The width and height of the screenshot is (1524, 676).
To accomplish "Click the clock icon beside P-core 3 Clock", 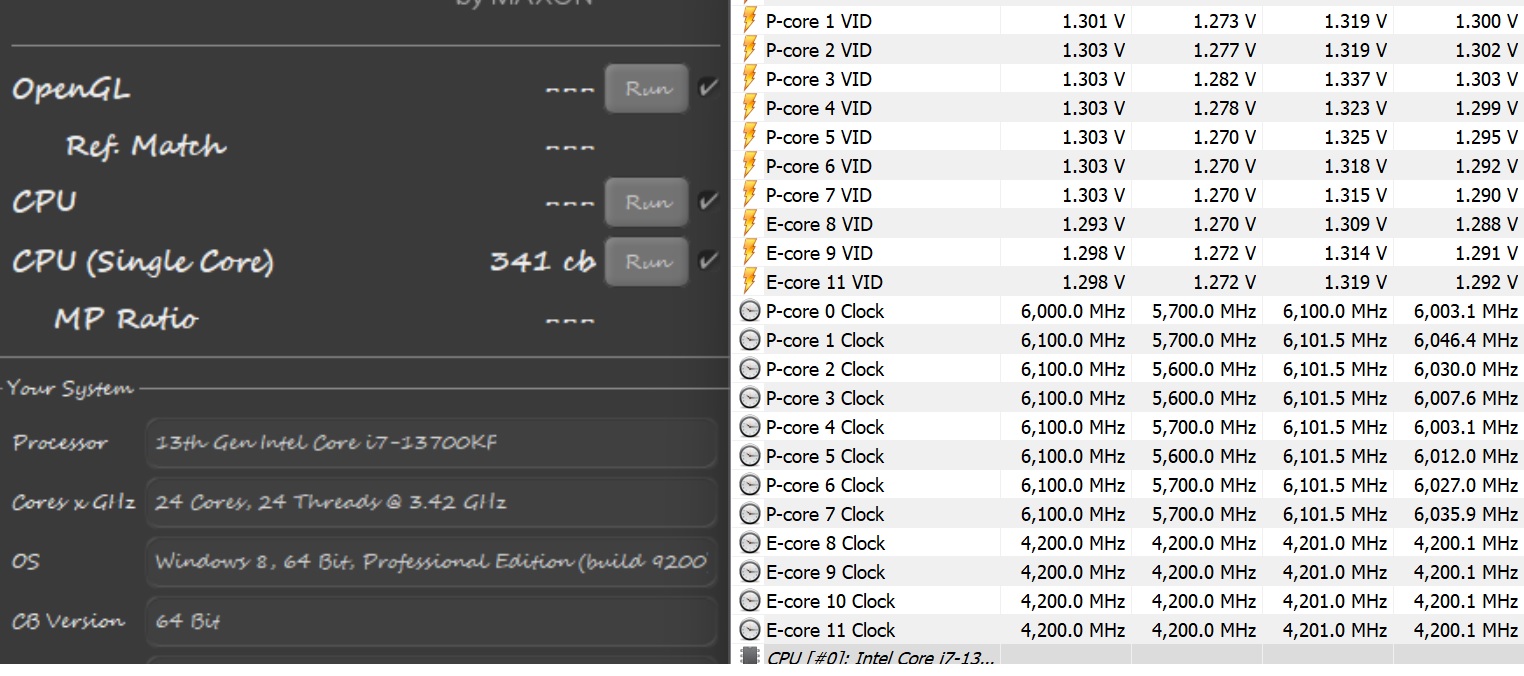I will (750, 398).
